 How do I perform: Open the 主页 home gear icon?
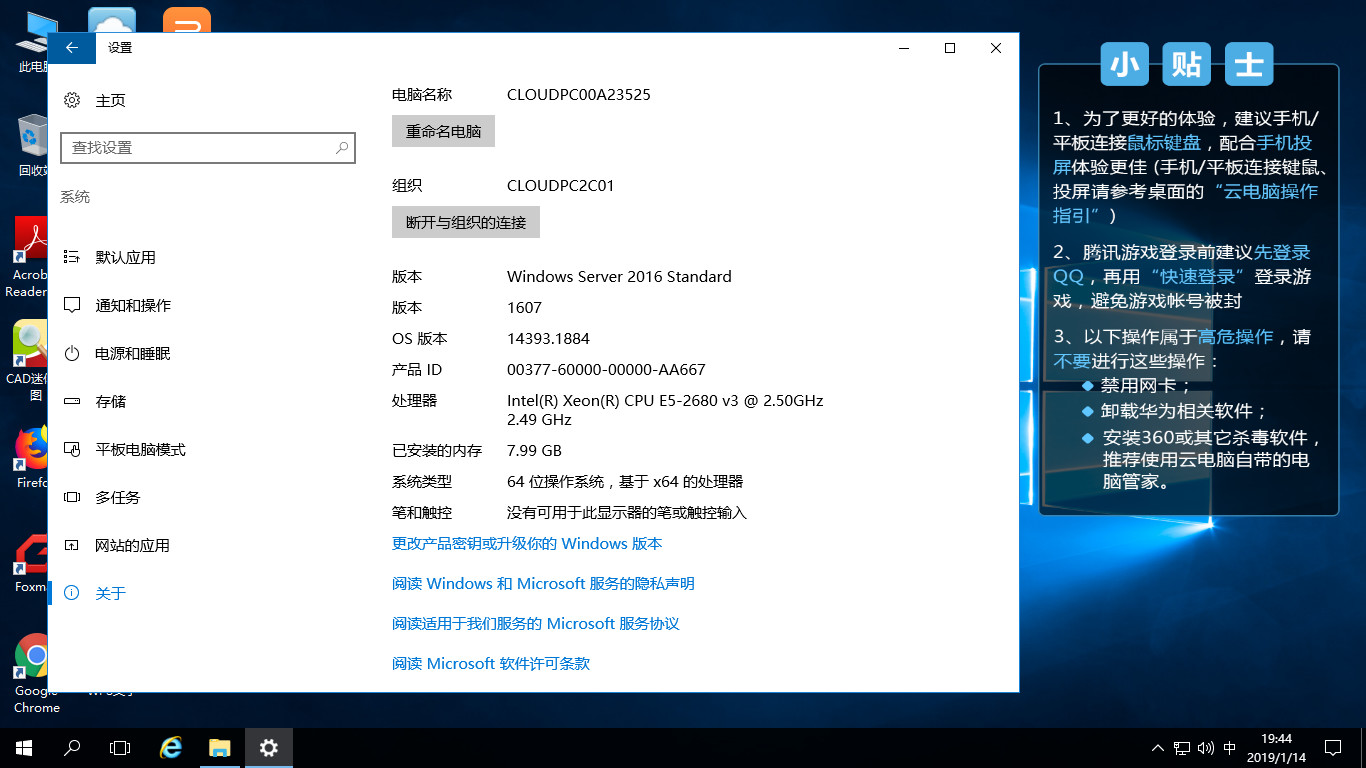[72, 100]
